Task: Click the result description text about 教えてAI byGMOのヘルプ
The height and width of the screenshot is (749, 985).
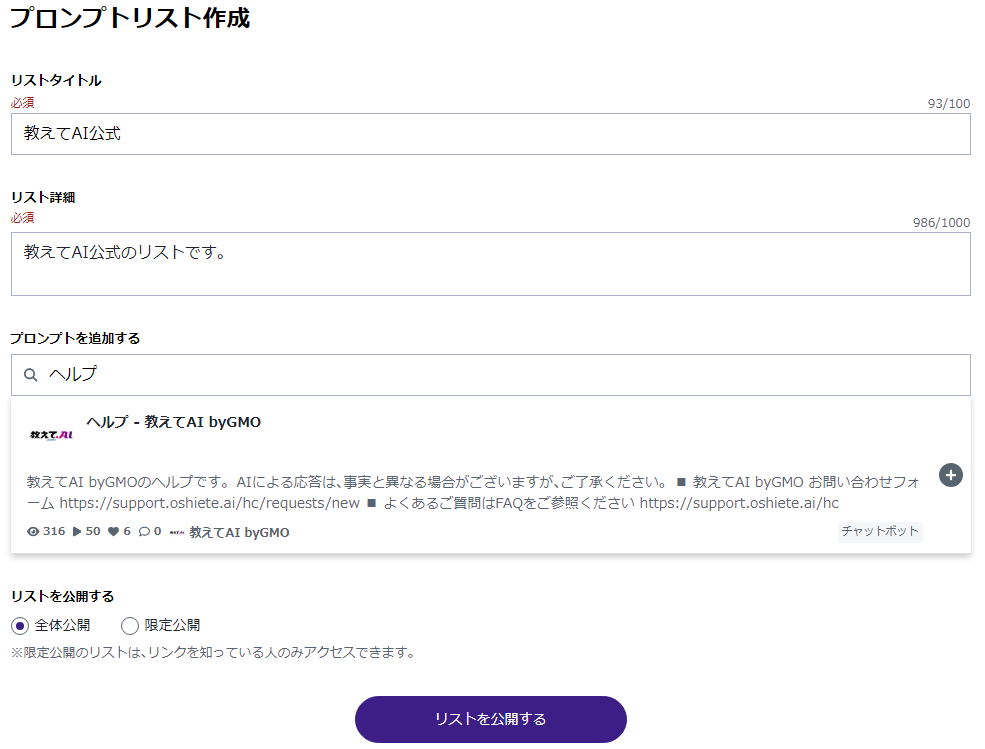Action: pos(474,493)
